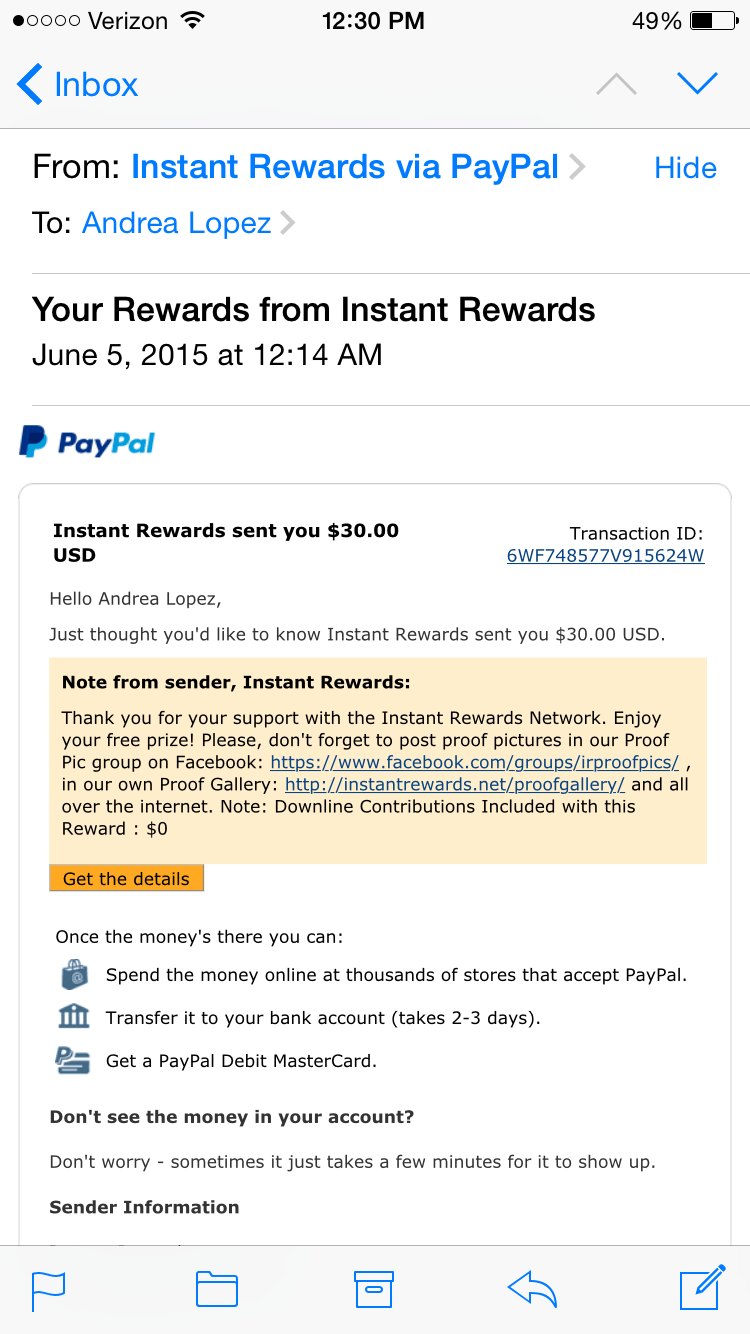Compose a new message with pencil icon
The width and height of the screenshot is (750, 1334).
point(702,1287)
